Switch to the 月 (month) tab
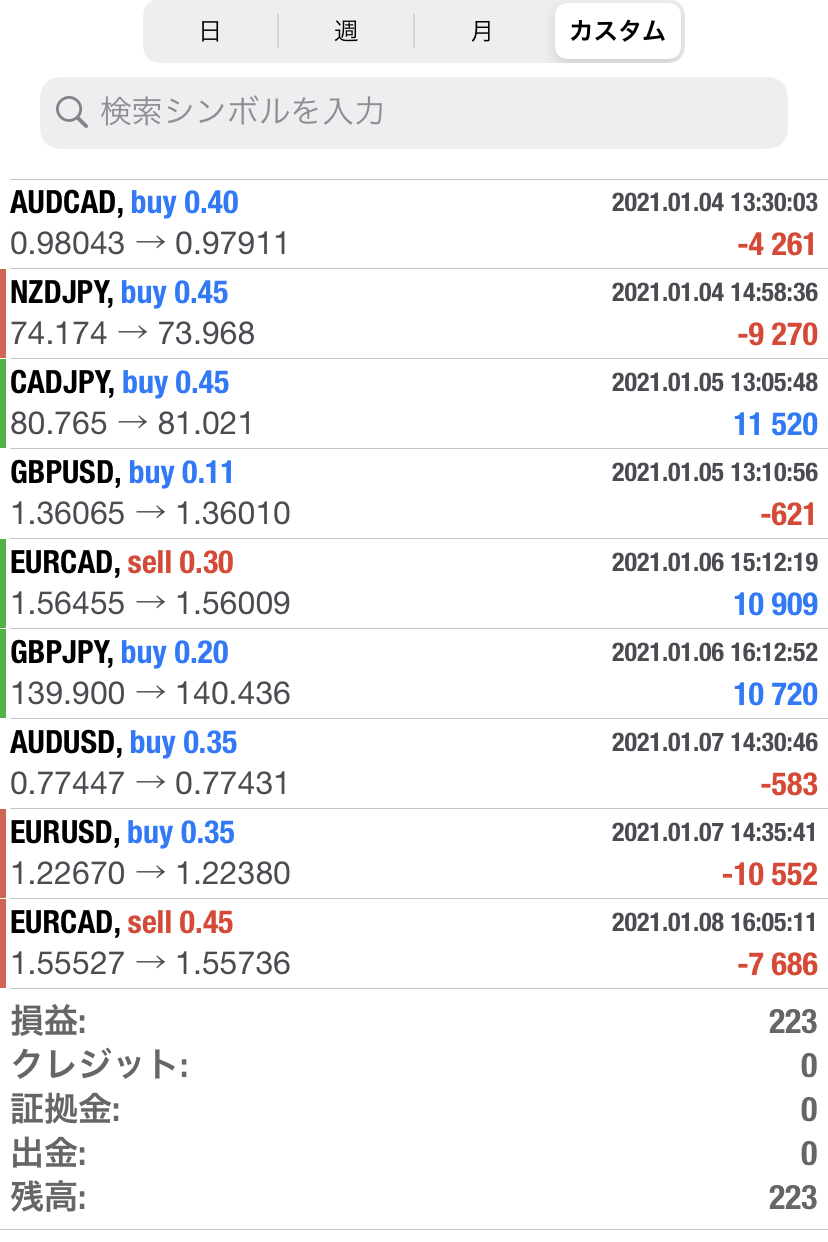Viewport: 828px width, 1242px height. click(x=482, y=31)
